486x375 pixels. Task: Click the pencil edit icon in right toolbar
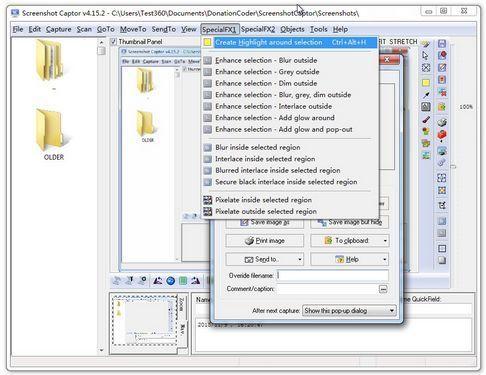(442, 68)
